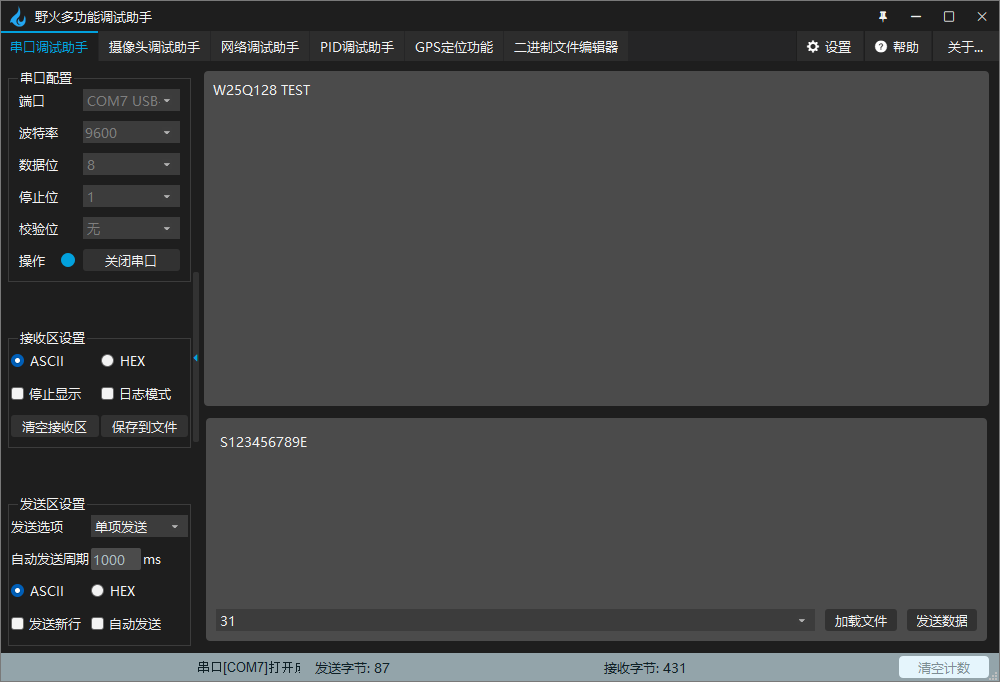Click the blue serial port status indicator
The image size is (1000, 682).
tap(68, 260)
